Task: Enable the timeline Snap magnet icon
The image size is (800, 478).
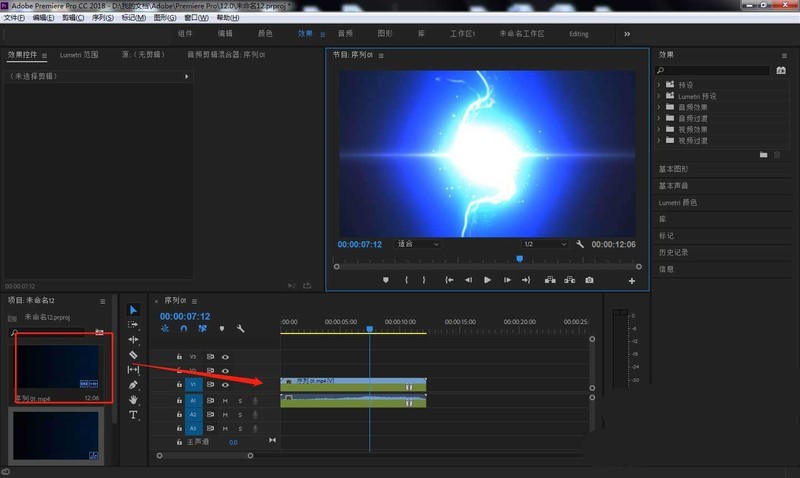Action: point(184,328)
